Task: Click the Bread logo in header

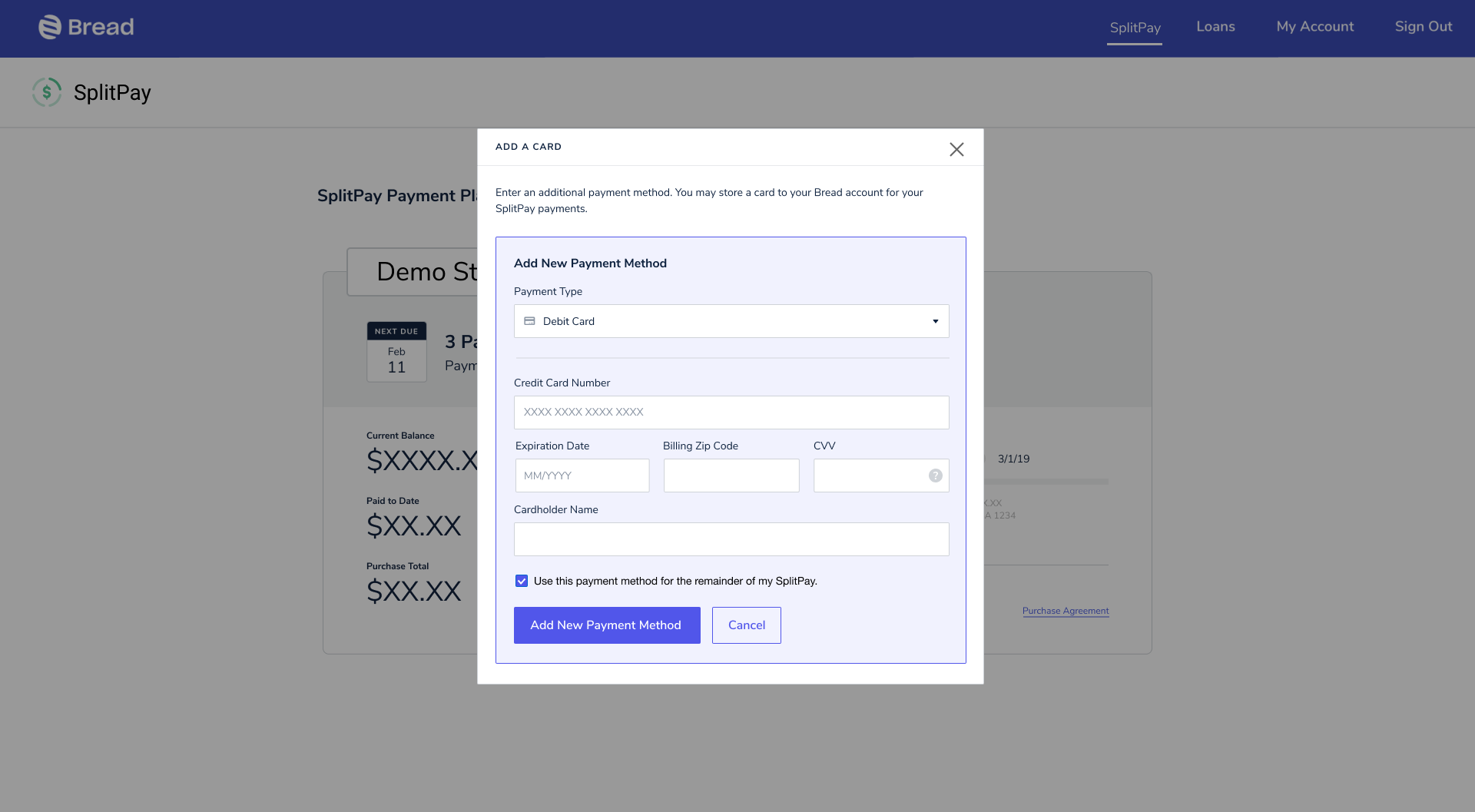Action: tap(86, 27)
